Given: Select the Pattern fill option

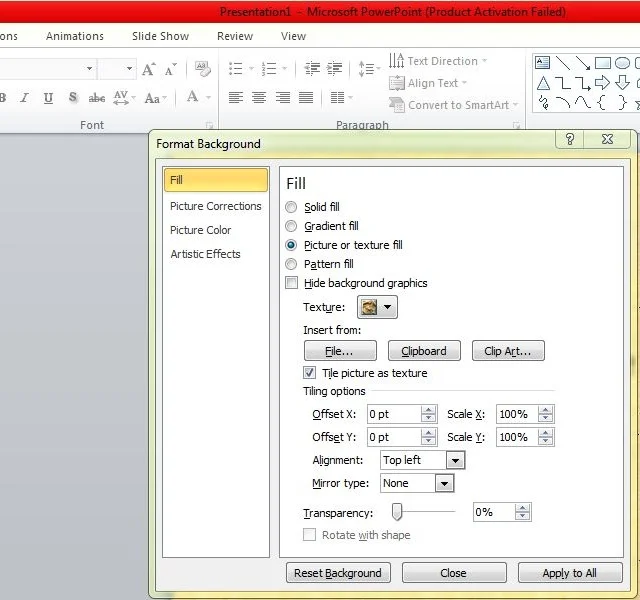Looking at the screenshot, I should 291,264.
